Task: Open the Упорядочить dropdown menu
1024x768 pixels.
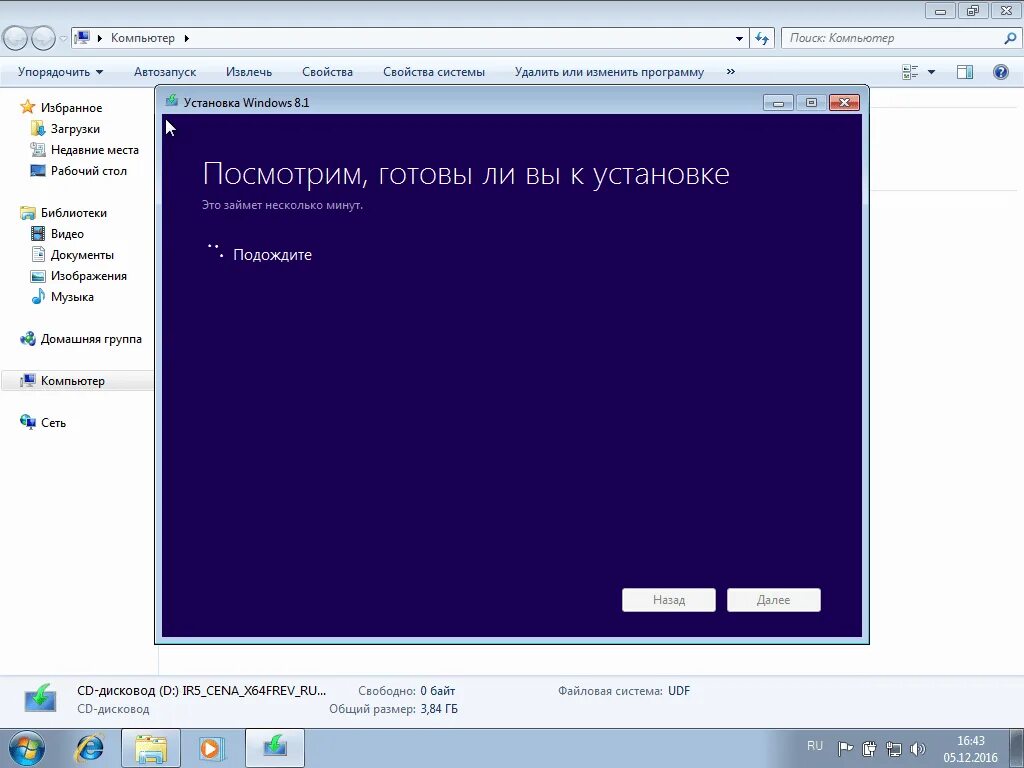Action: [60, 72]
